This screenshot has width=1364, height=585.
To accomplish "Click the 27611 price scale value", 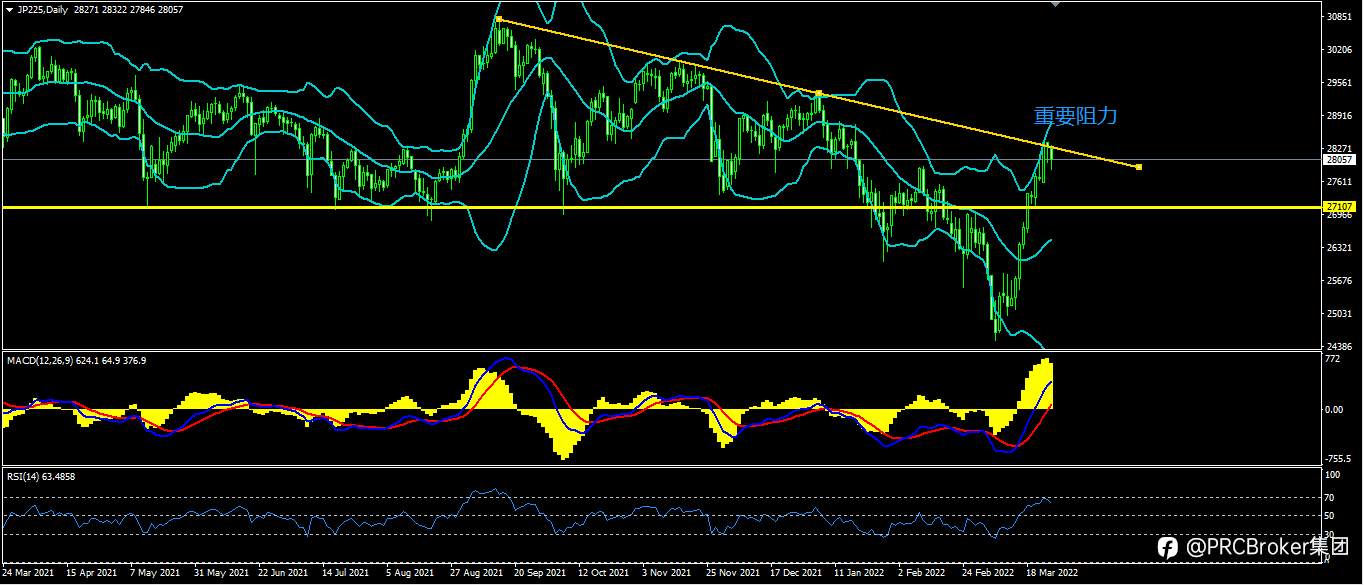I will point(1339,182).
